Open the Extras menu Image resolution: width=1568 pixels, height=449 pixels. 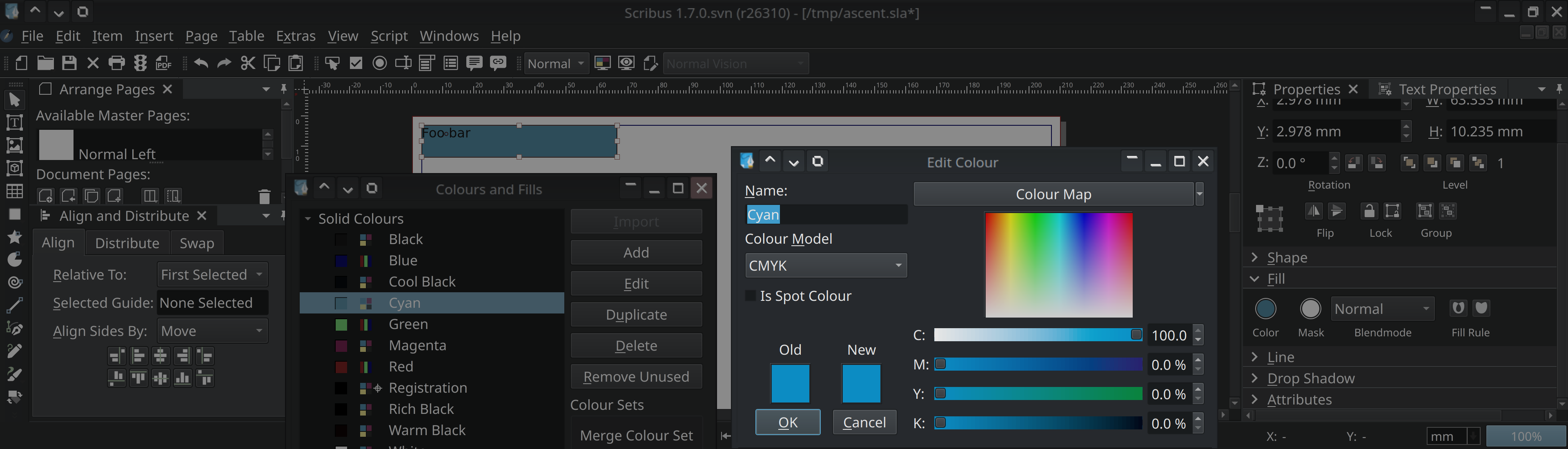click(295, 36)
